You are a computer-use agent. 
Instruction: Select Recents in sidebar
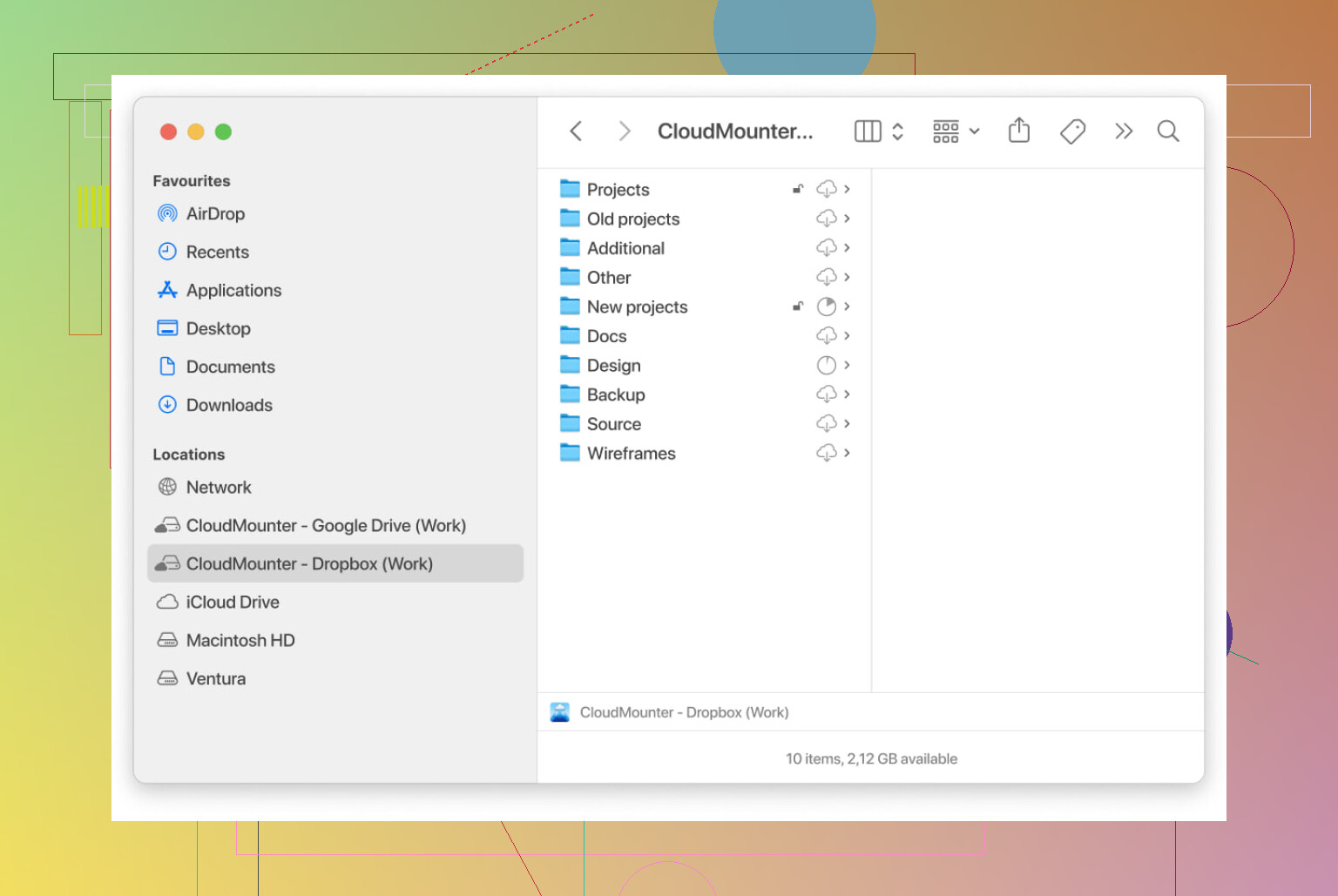point(335,252)
